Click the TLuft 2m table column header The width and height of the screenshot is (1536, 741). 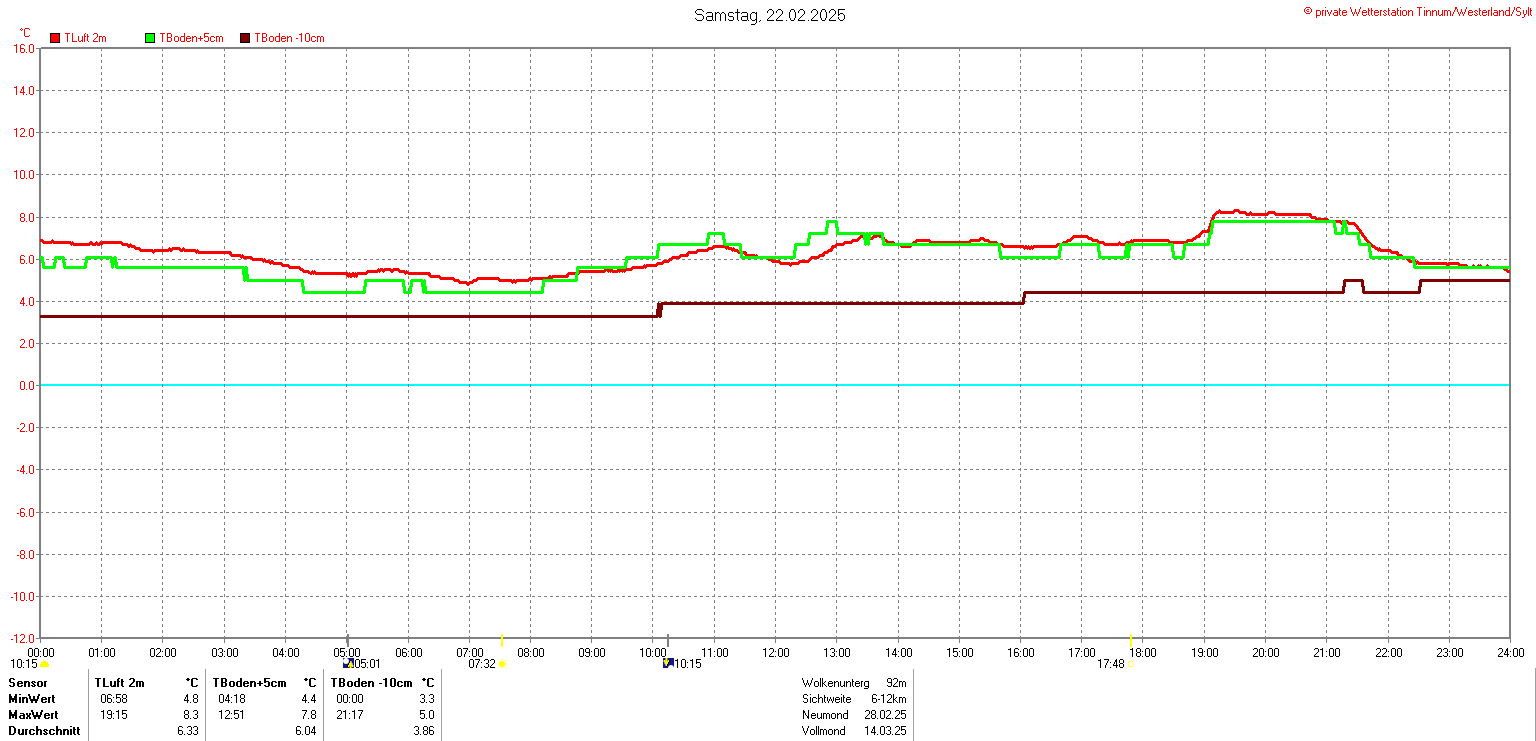119,682
